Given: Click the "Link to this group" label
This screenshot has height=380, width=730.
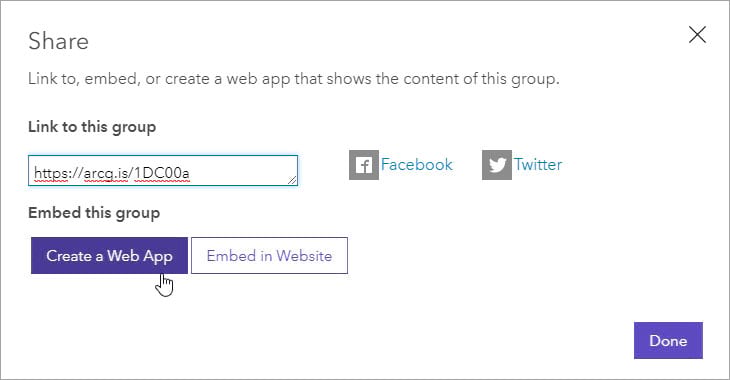Looking at the screenshot, I should tap(92, 127).
